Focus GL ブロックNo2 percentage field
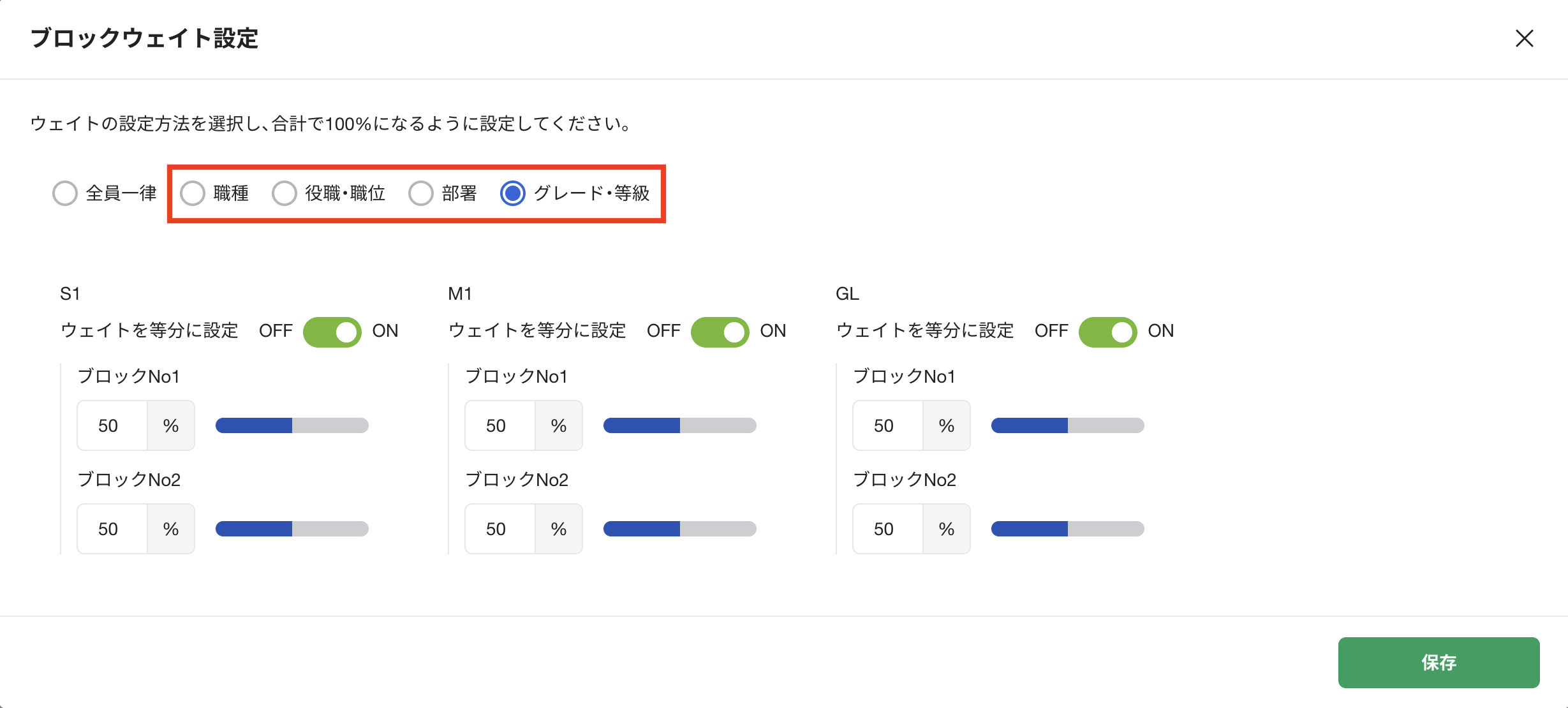Image resolution: width=1568 pixels, height=708 pixels. point(889,529)
